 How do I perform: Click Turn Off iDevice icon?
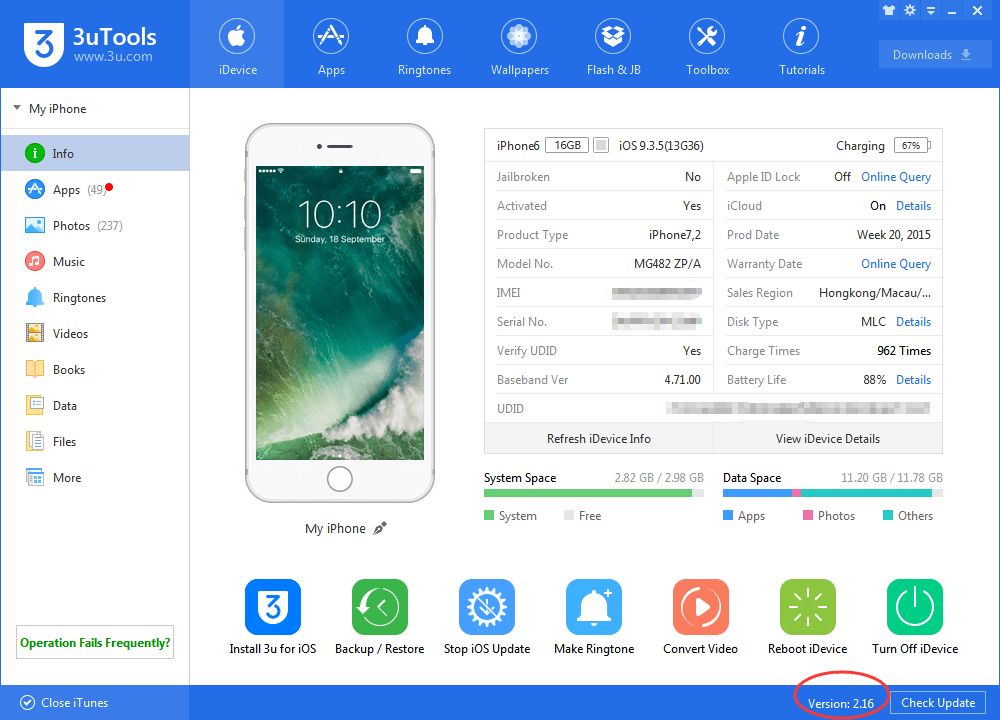tap(914, 607)
